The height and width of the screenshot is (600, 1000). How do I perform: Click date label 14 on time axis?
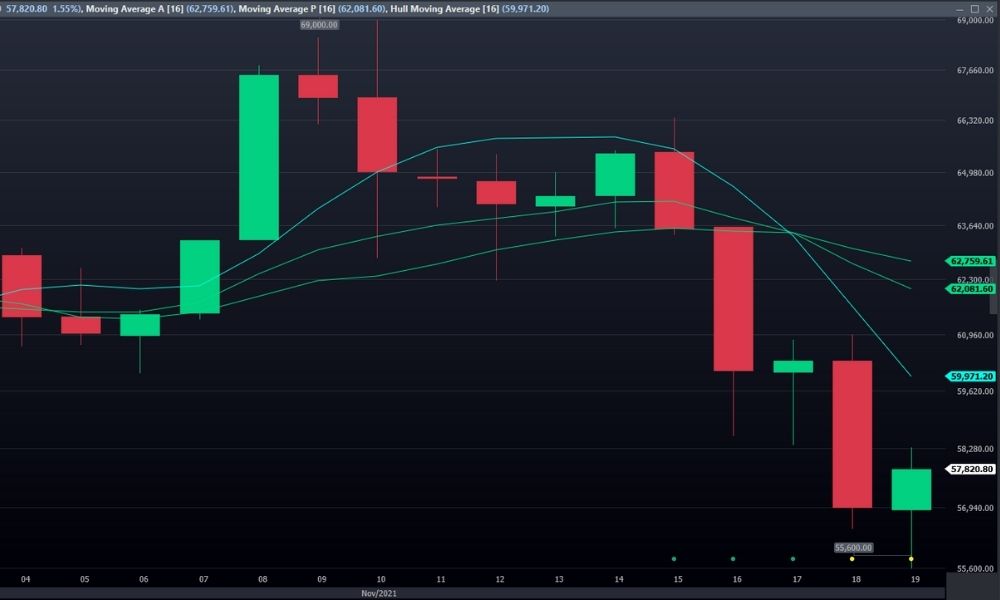[x=619, y=580]
